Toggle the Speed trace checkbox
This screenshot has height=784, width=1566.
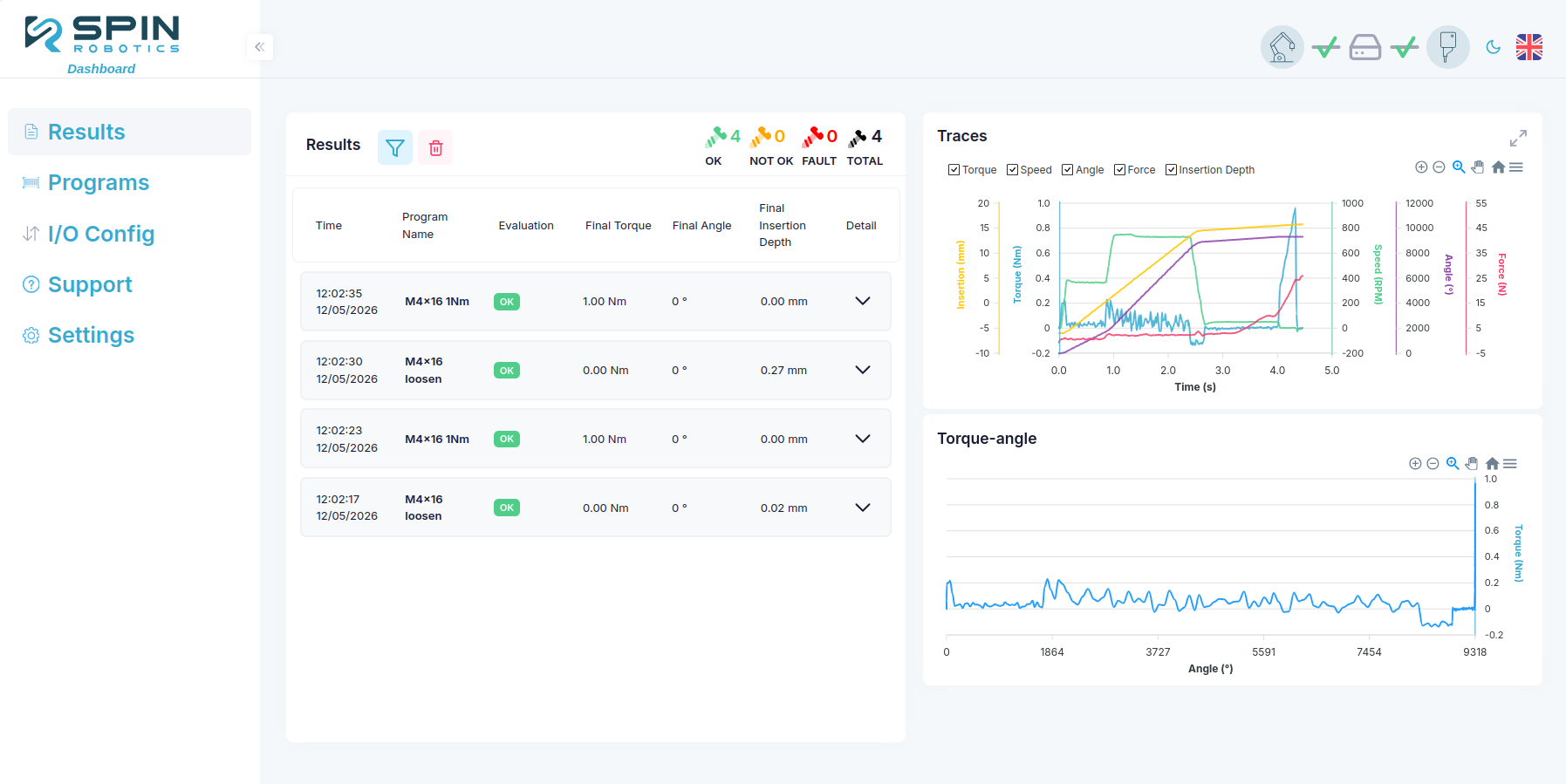click(x=1012, y=170)
